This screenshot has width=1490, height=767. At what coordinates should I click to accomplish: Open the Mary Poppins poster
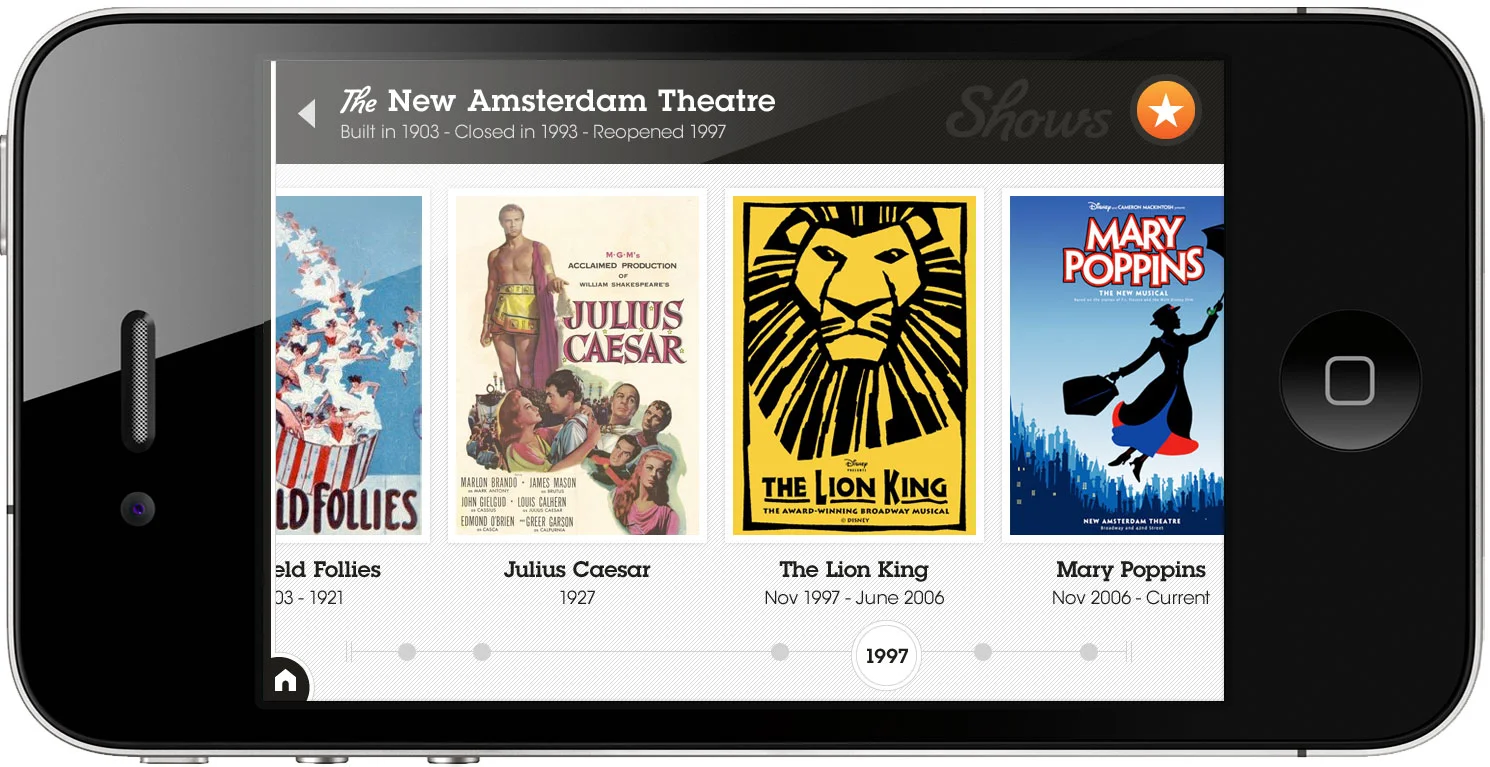[x=1116, y=365]
